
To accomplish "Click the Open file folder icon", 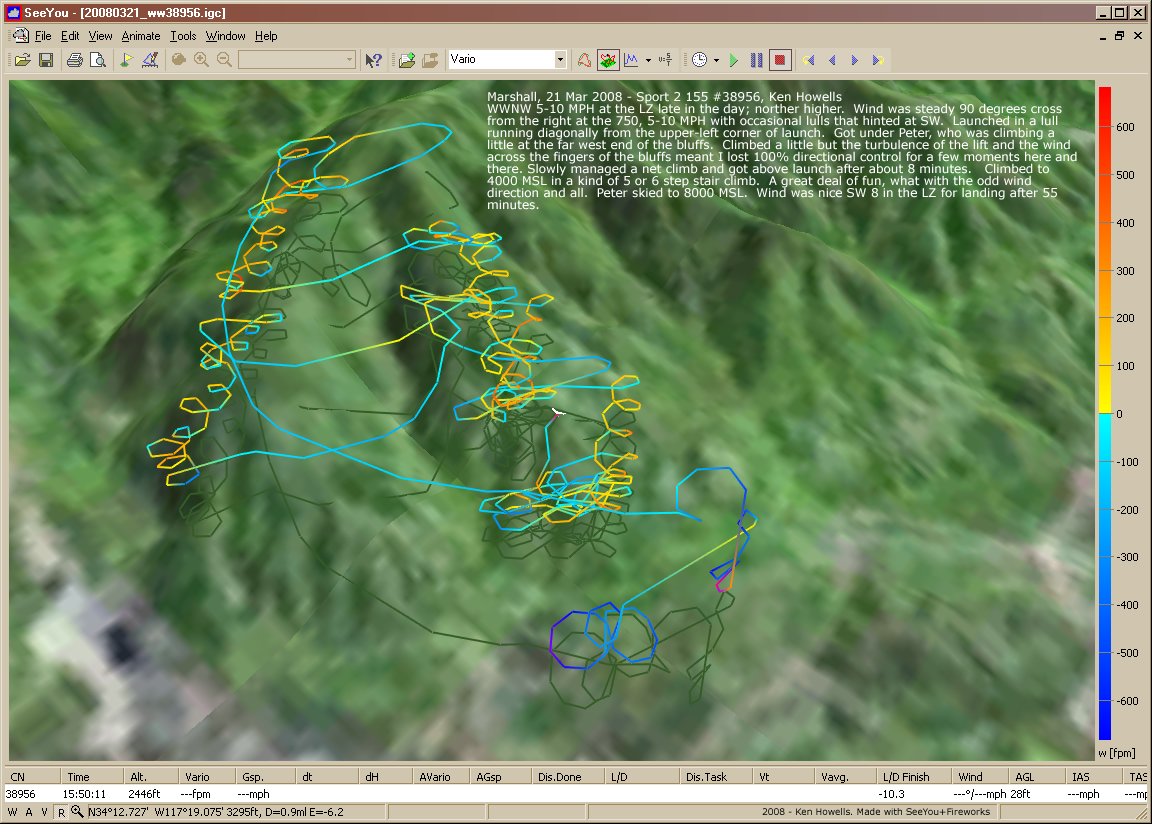I will coord(22,60).
